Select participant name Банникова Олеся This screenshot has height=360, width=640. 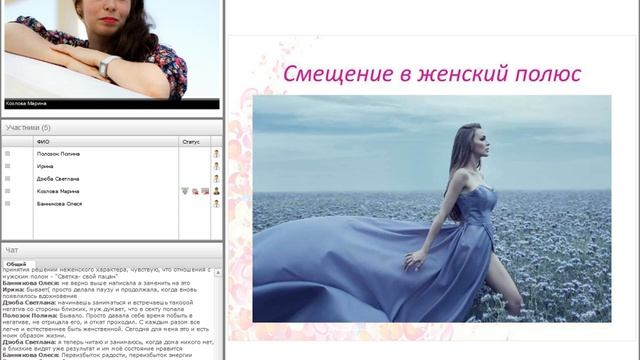[60, 204]
